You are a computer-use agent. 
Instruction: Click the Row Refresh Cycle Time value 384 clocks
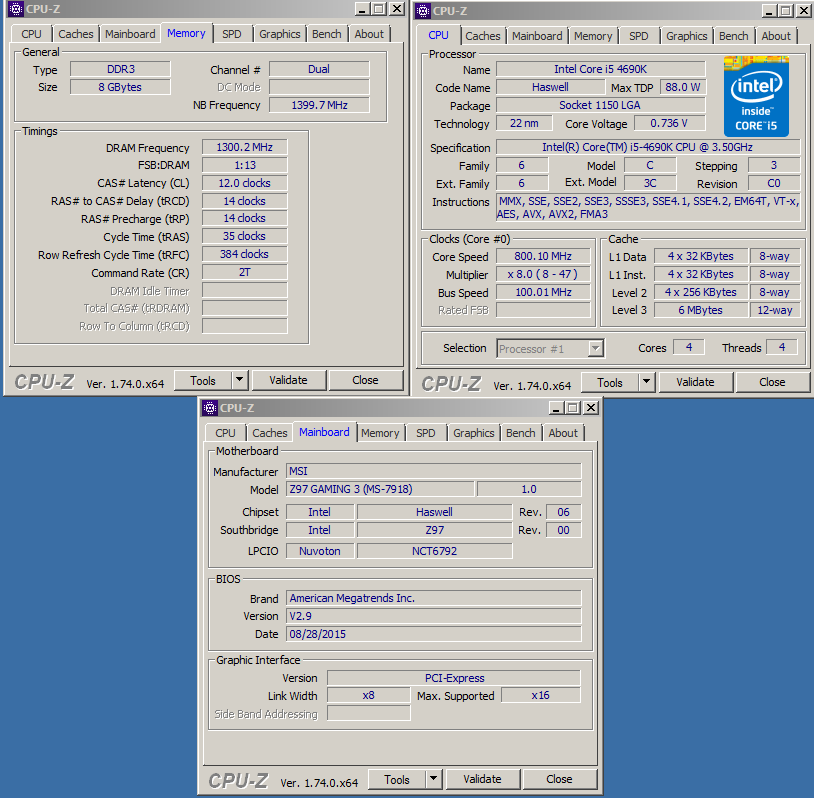[x=245, y=254]
